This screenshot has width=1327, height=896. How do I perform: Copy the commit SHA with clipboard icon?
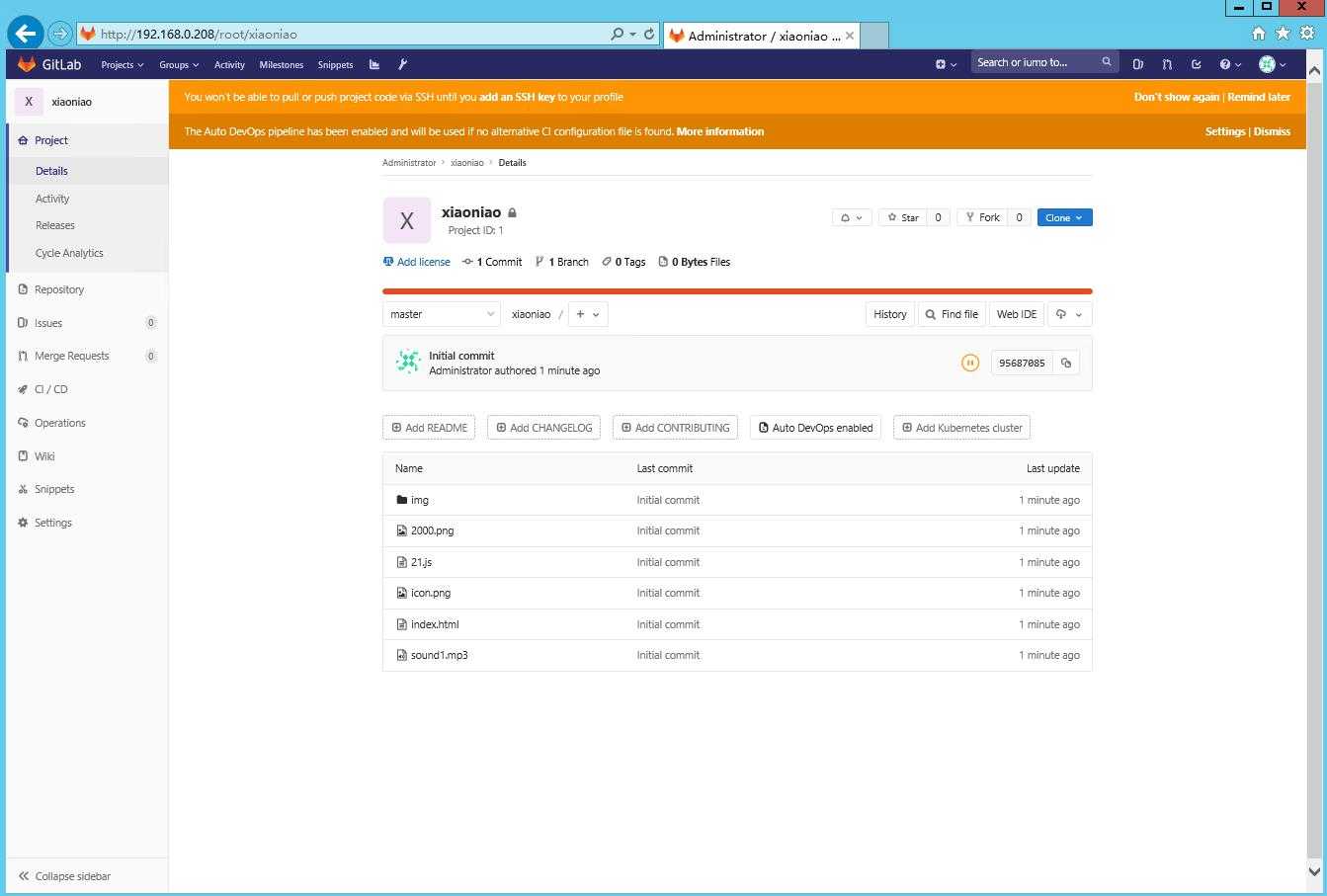(1066, 363)
